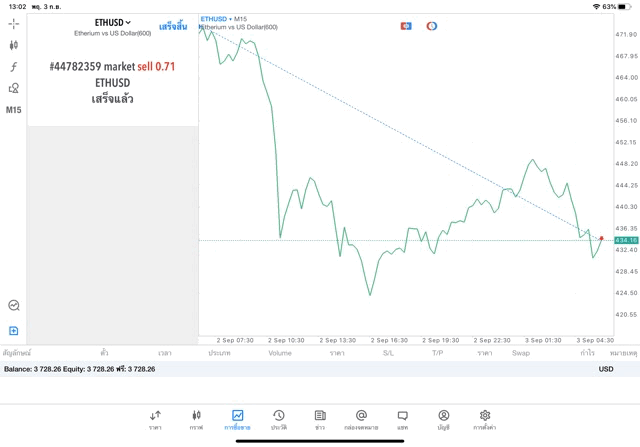Image resolution: width=640 pixels, height=447 pixels.
Task: Select the crosshair tool in left sidebar
Action: 14,23
